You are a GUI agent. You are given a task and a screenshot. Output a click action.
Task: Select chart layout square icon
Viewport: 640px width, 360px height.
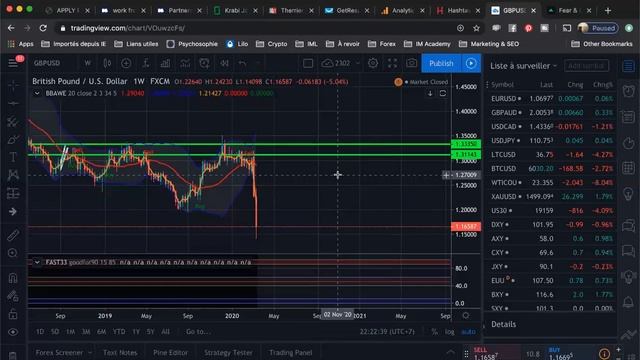click(x=308, y=63)
